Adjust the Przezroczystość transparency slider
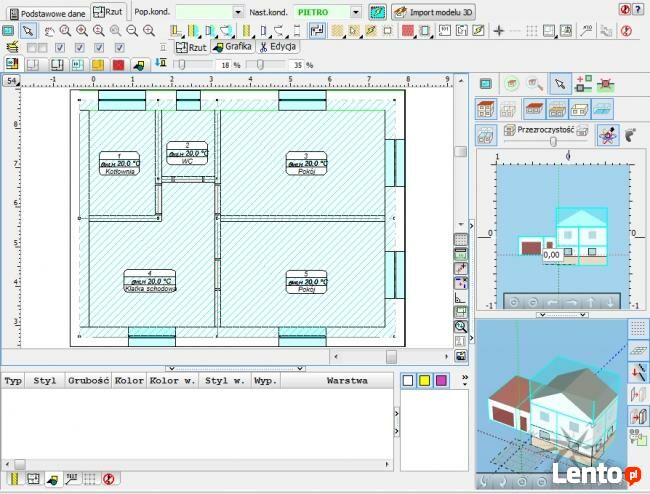This screenshot has width=650, height=494. 554,141
